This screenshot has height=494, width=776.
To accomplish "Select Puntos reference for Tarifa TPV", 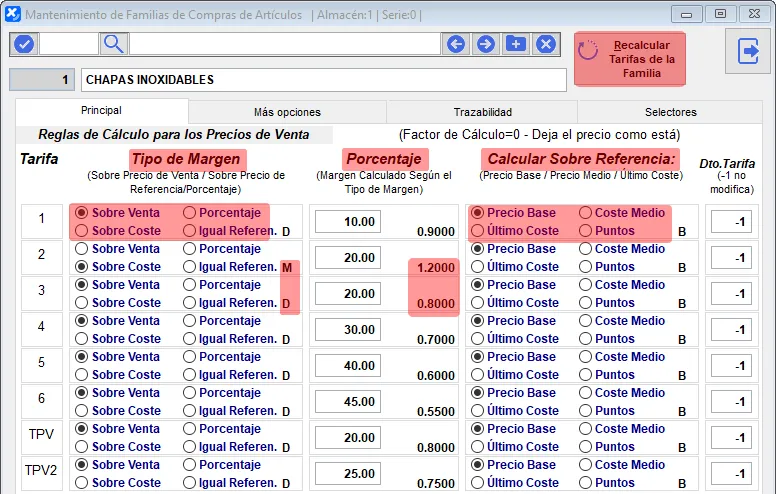I will 585,447.
